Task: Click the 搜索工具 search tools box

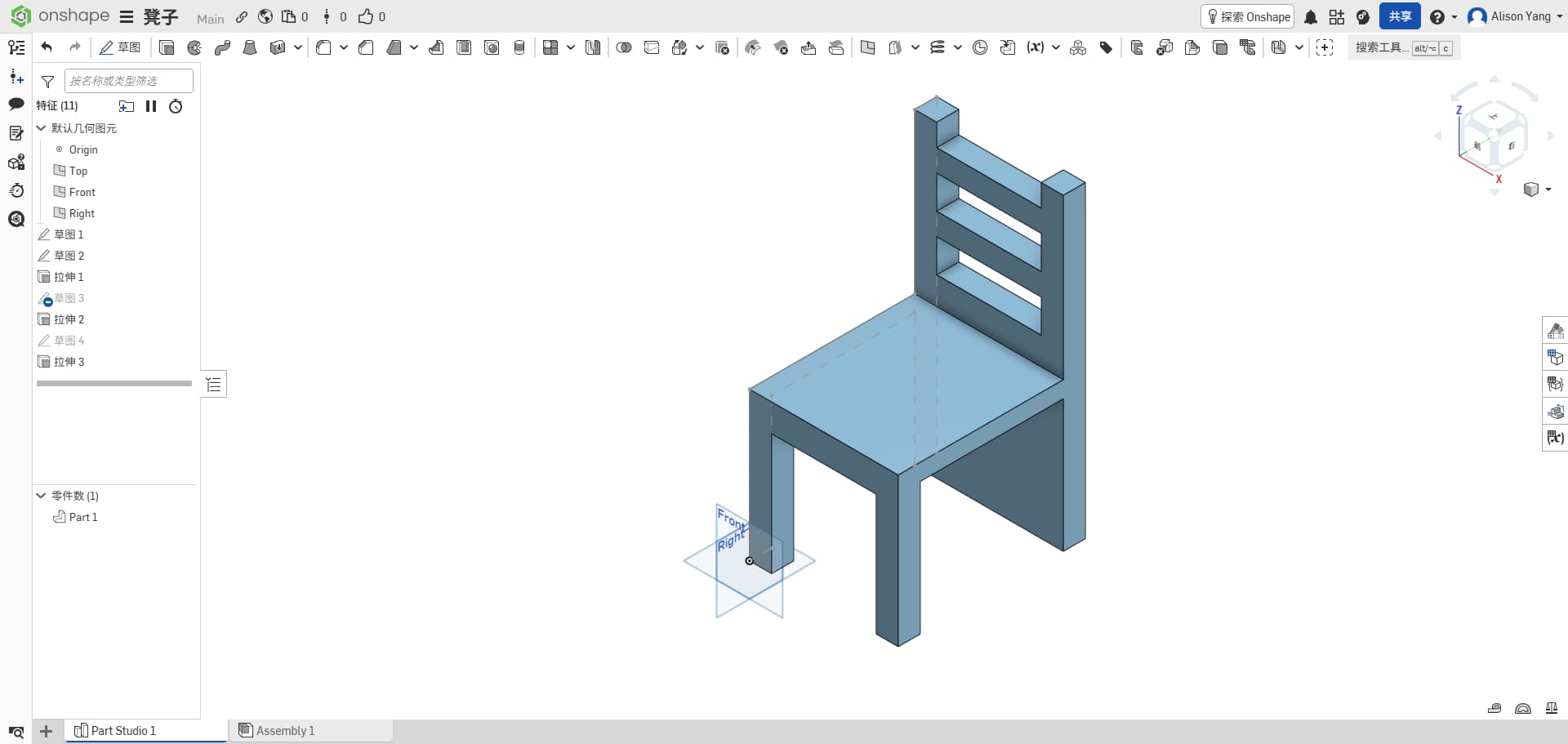Action: click(1404, 47)
